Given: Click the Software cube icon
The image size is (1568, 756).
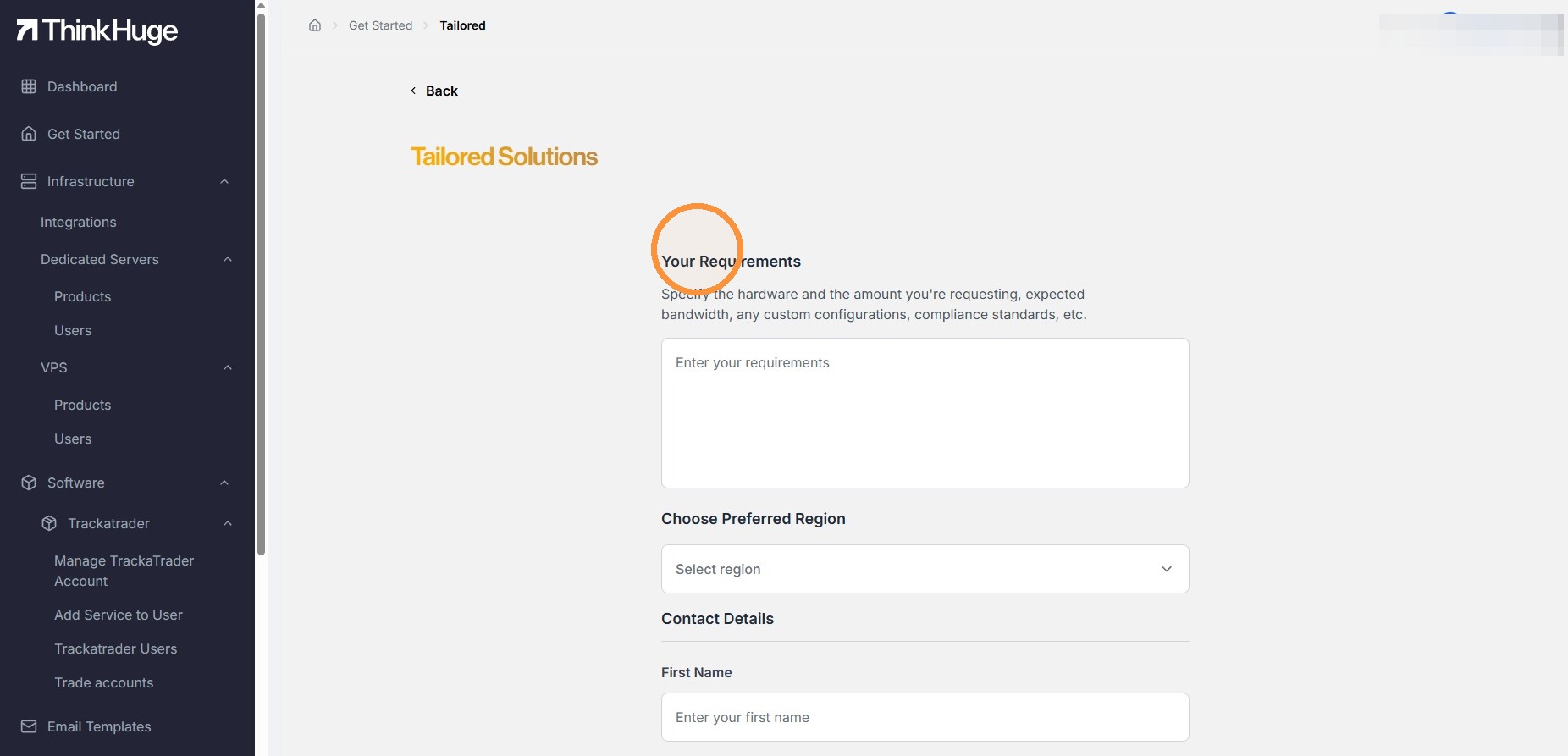Looking at the screenshot, I should pyautogui.click(x=29, y=483).
